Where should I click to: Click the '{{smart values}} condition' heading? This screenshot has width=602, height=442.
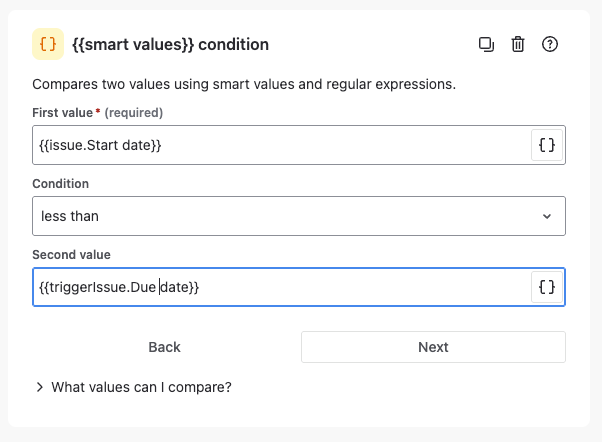pyautogui.click(x=170, y=45)
